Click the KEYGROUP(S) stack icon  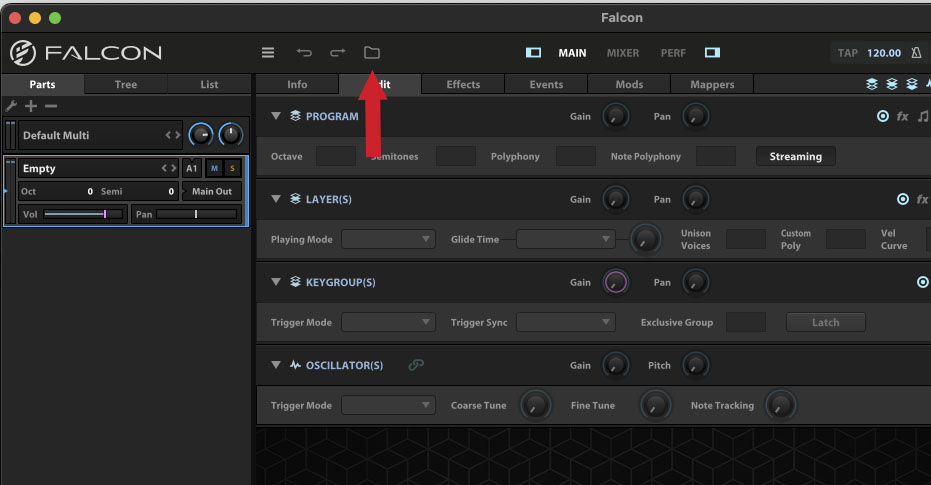point(295,282)
